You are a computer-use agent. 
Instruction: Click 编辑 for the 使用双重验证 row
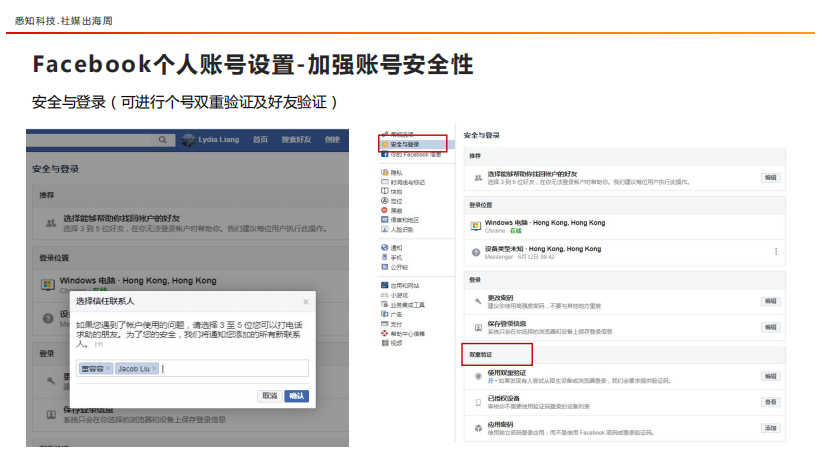point(770,376)
